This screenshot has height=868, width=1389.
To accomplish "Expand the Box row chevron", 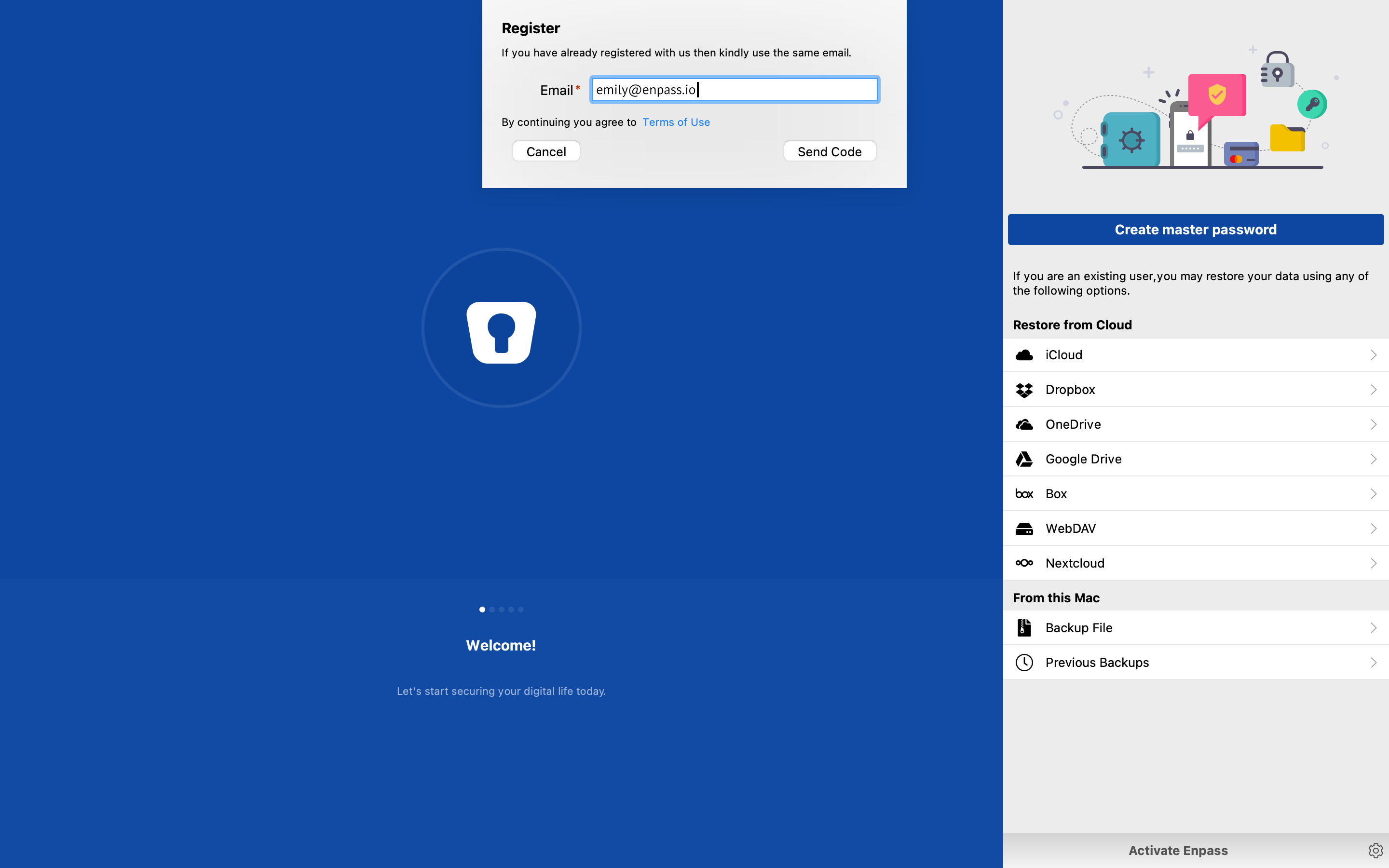I will pos(1374,494).
